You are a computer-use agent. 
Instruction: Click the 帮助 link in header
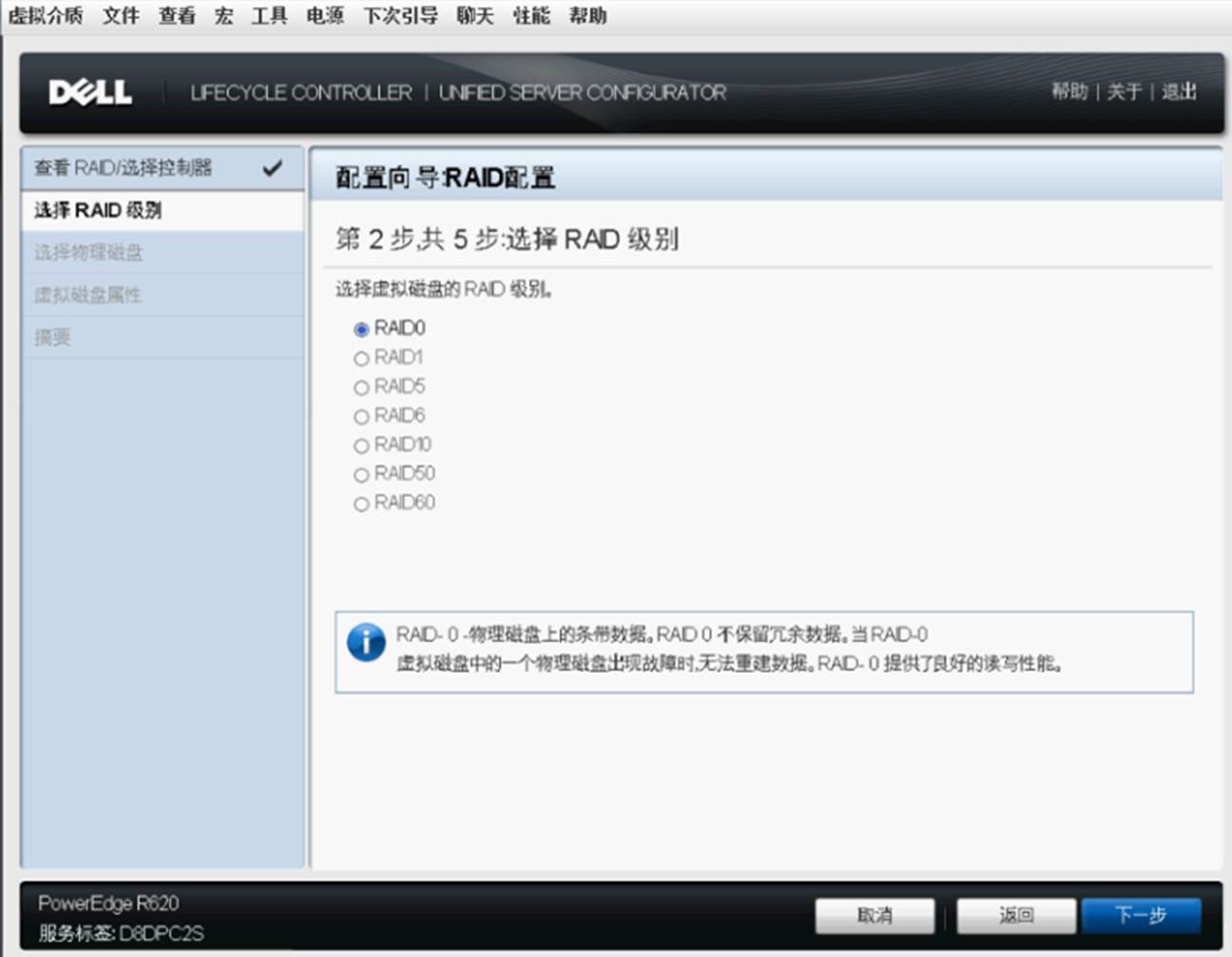click(x=1069, y=92)
